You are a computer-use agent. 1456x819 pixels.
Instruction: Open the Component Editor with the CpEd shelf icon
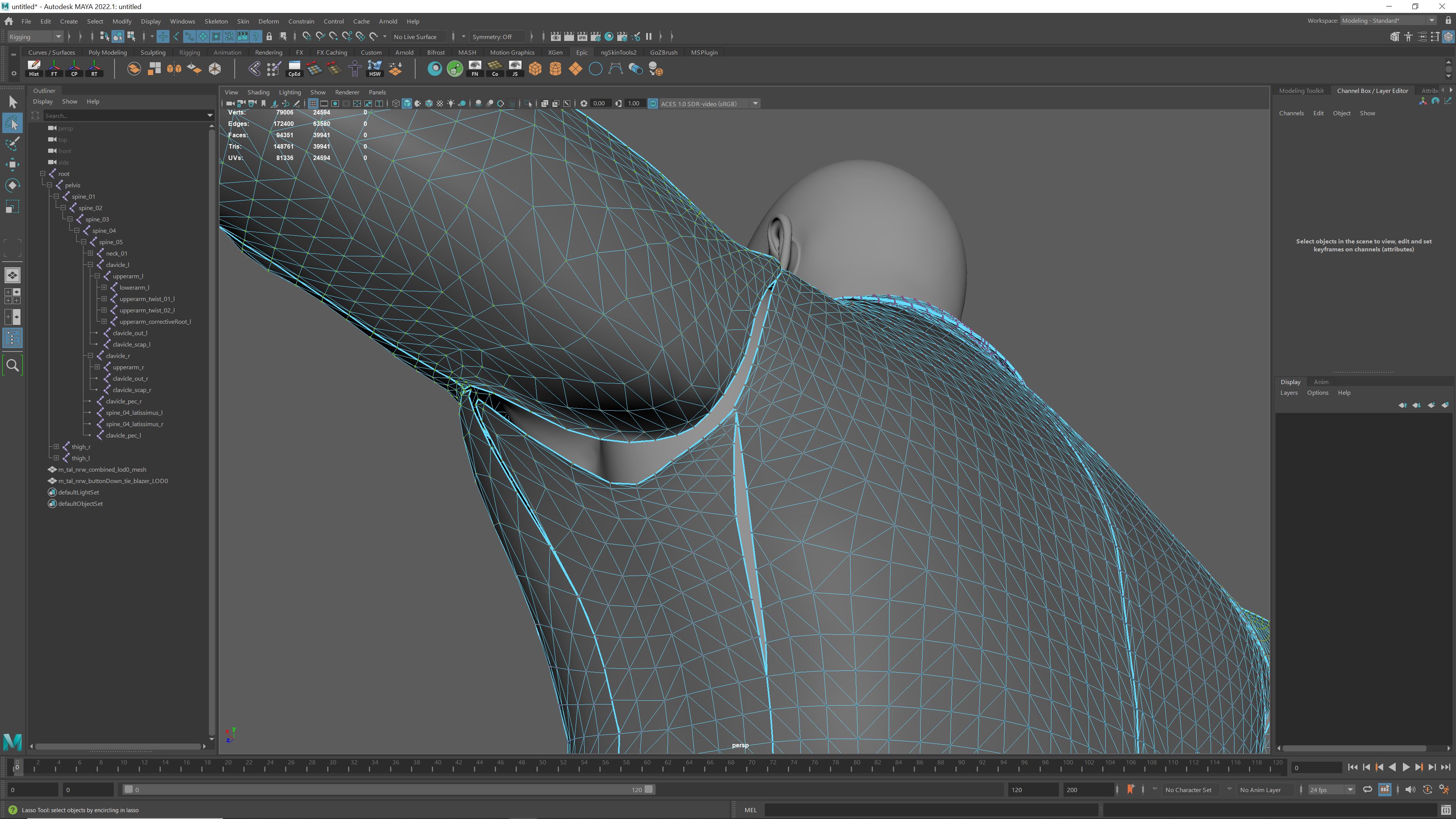click(x=294, y=68)
